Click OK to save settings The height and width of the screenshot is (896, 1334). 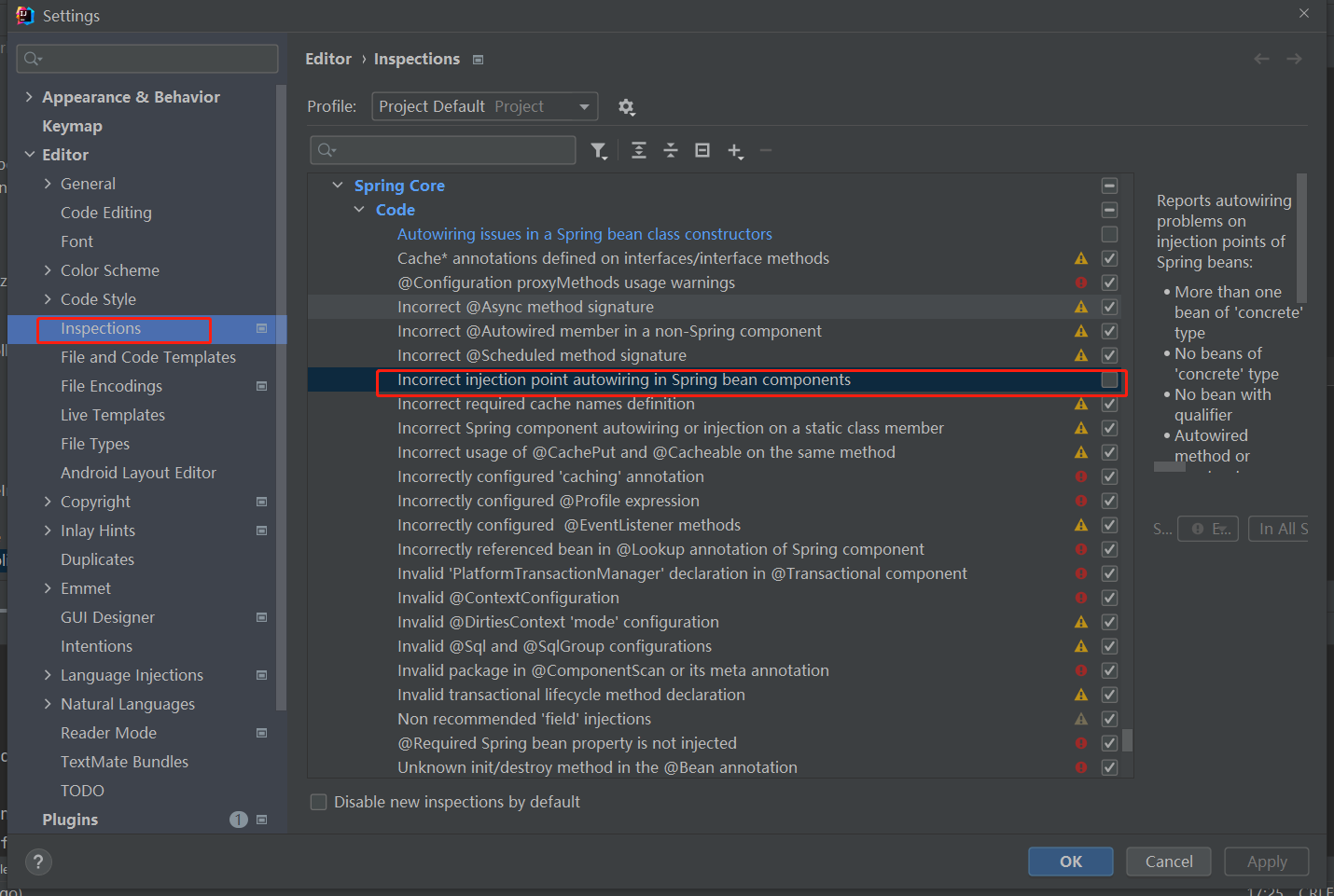click(1071, 862)
